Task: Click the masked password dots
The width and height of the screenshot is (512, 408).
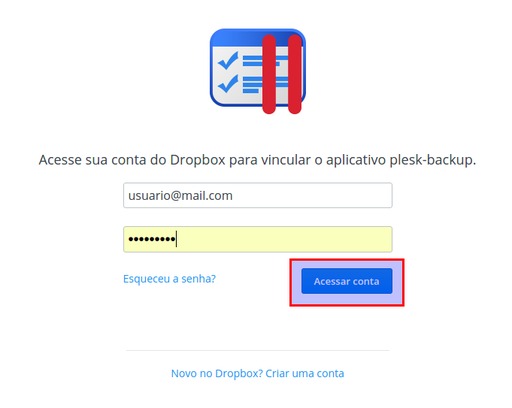Action: [152, 239]
